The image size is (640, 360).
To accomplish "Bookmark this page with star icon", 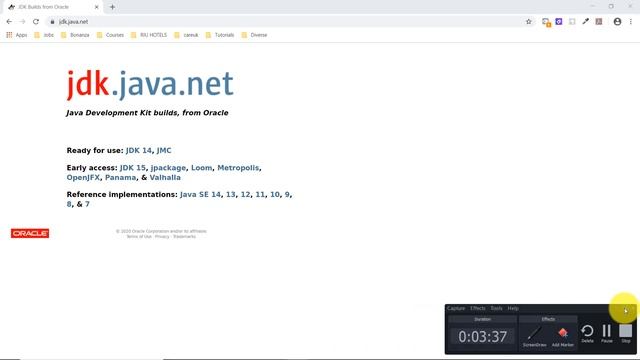I will (529, 22).
